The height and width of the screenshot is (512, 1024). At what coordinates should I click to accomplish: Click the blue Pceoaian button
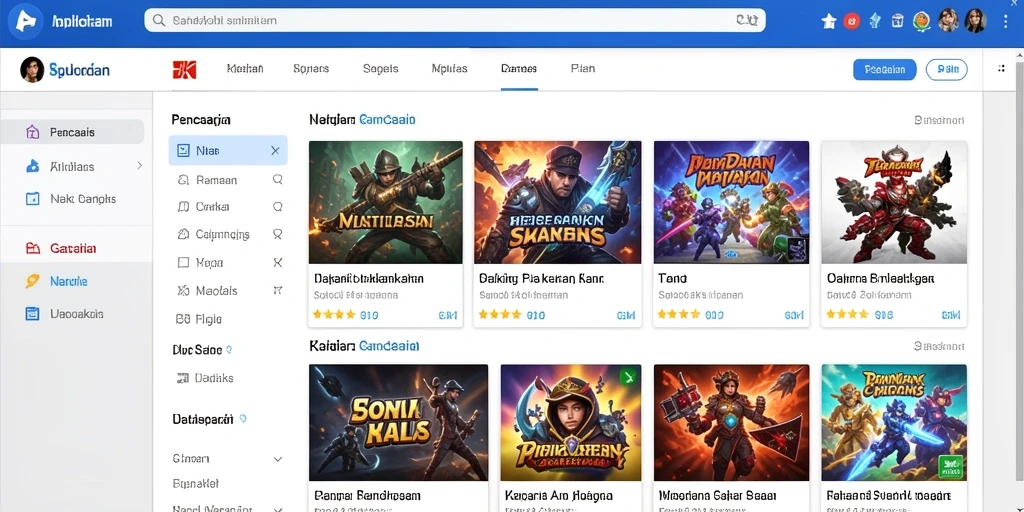(885, 69)
